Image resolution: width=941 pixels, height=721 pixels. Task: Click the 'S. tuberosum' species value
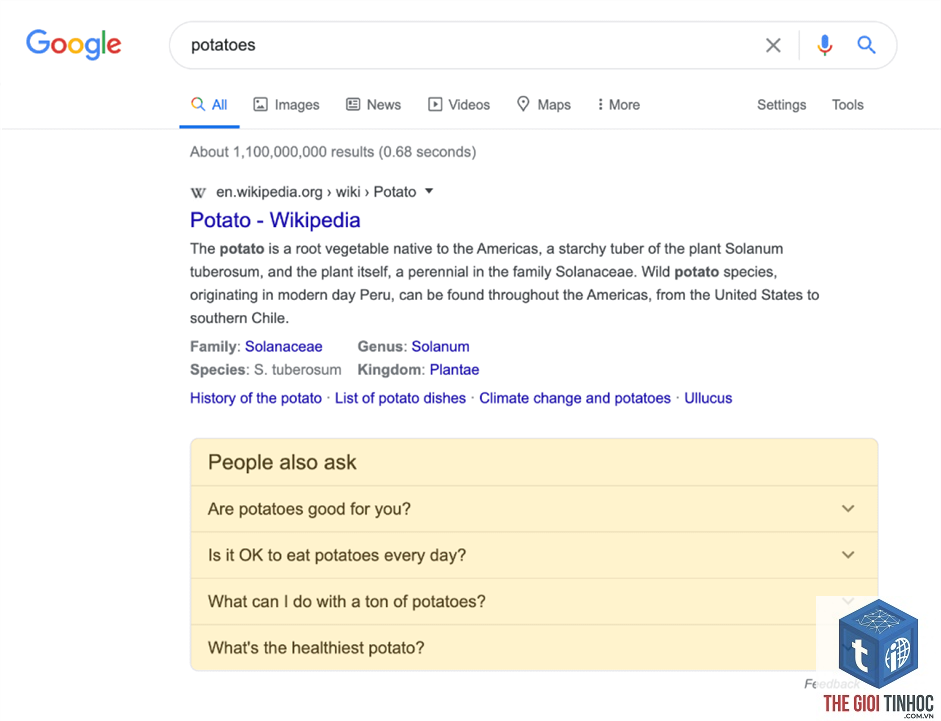click(298, 369)
